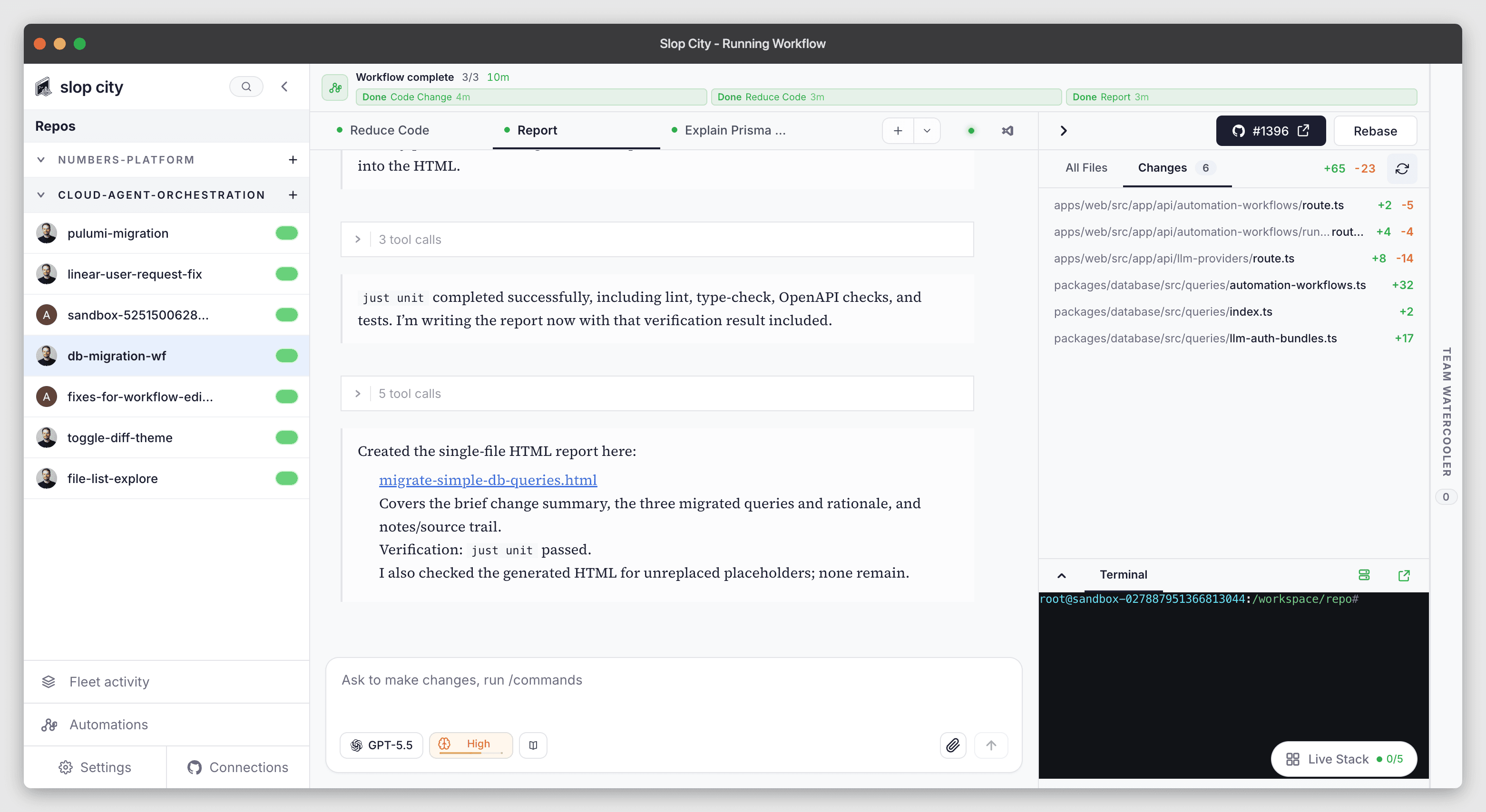Viewport: 1486px width, 812px height.
Task: Open the GPT-5.5 model selector
Action: [382, 745]
